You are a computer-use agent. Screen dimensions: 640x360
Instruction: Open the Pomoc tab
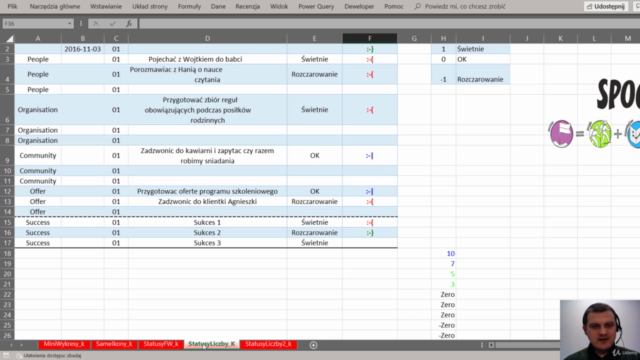click(x=394, y=7)
